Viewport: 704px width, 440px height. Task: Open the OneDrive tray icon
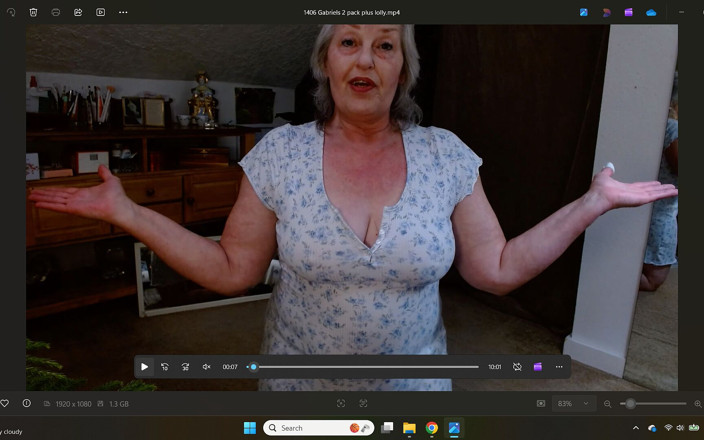(x=651, y=428)
